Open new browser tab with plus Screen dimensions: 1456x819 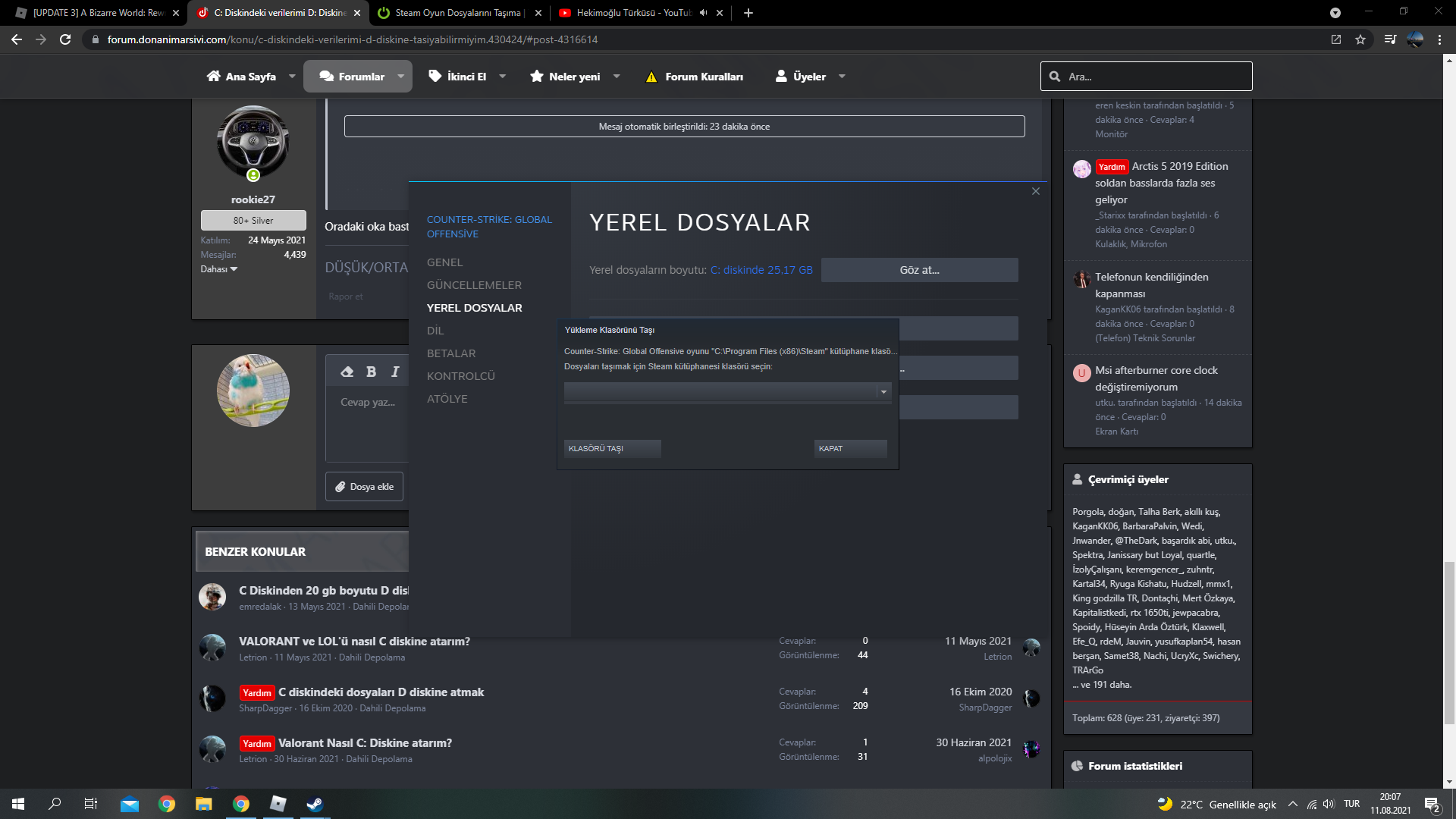(748, 13)
